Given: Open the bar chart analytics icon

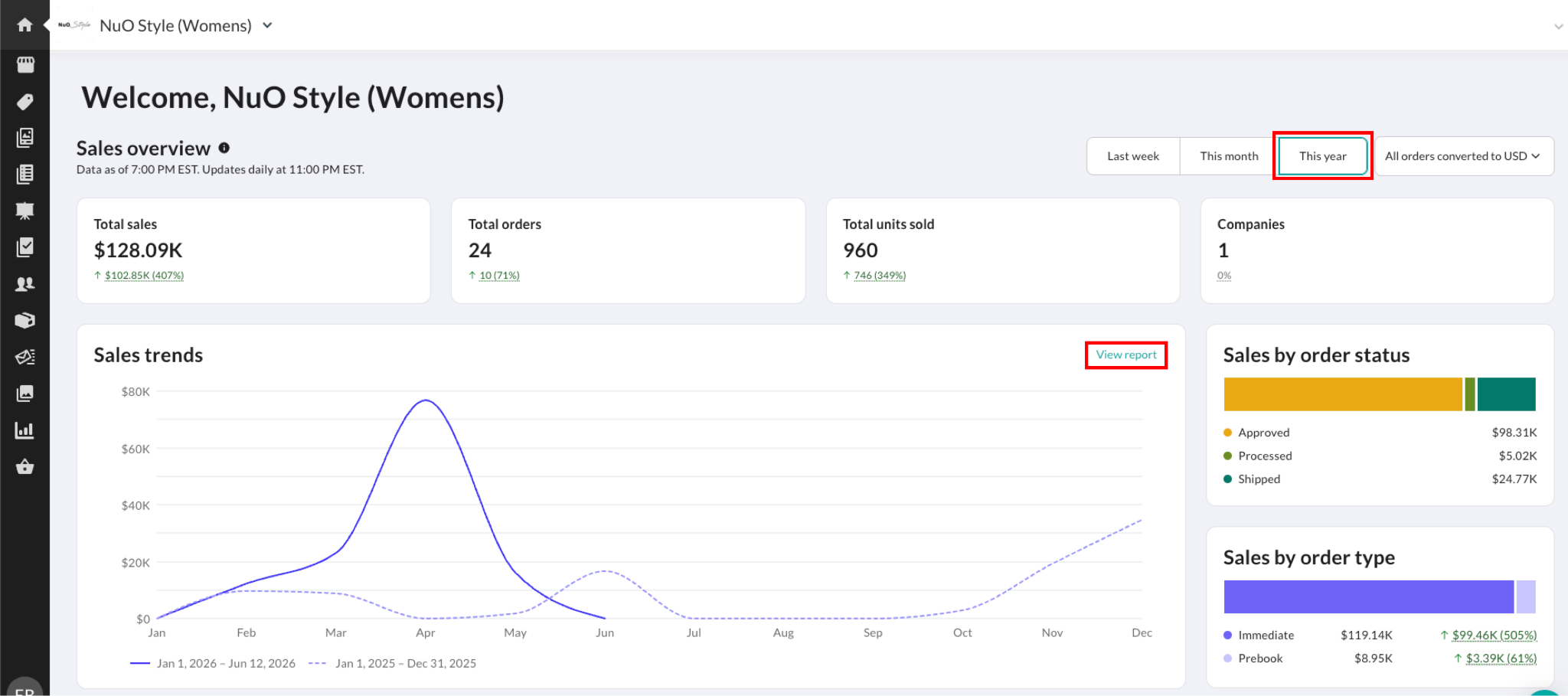Looking at the screenshot, I should [x=25, y=430].
